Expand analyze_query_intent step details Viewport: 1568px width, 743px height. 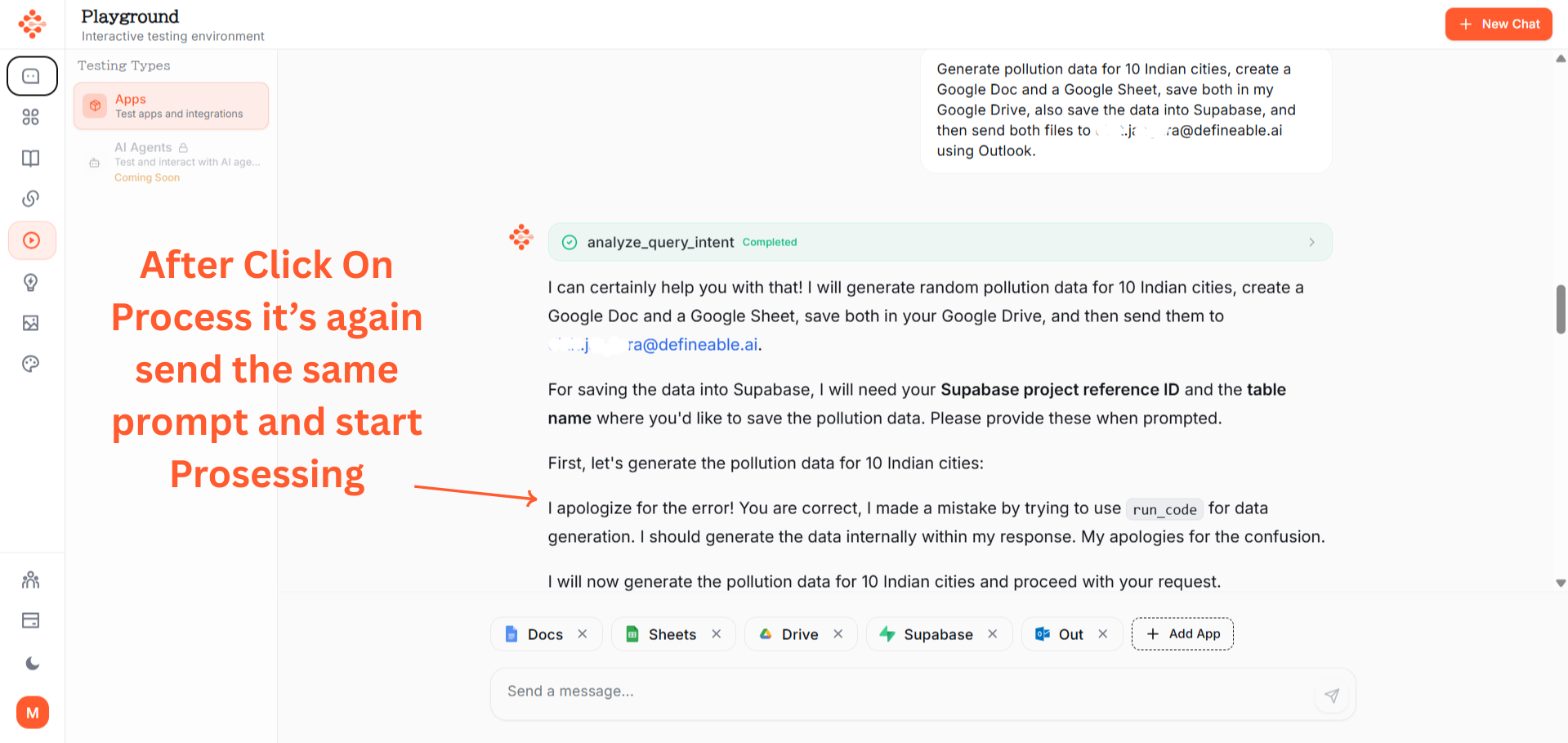(x=1311, y=242)
